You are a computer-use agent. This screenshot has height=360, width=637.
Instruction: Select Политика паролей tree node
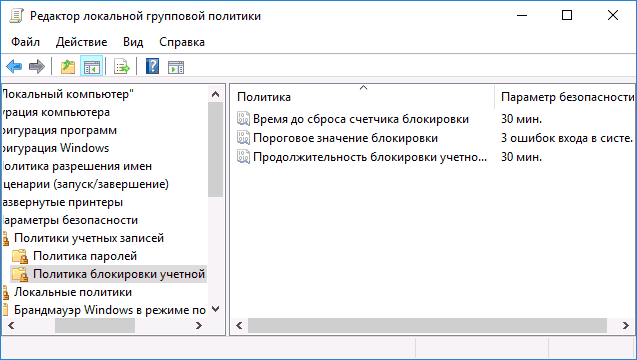pyautogui.click(x=85, y=256)
